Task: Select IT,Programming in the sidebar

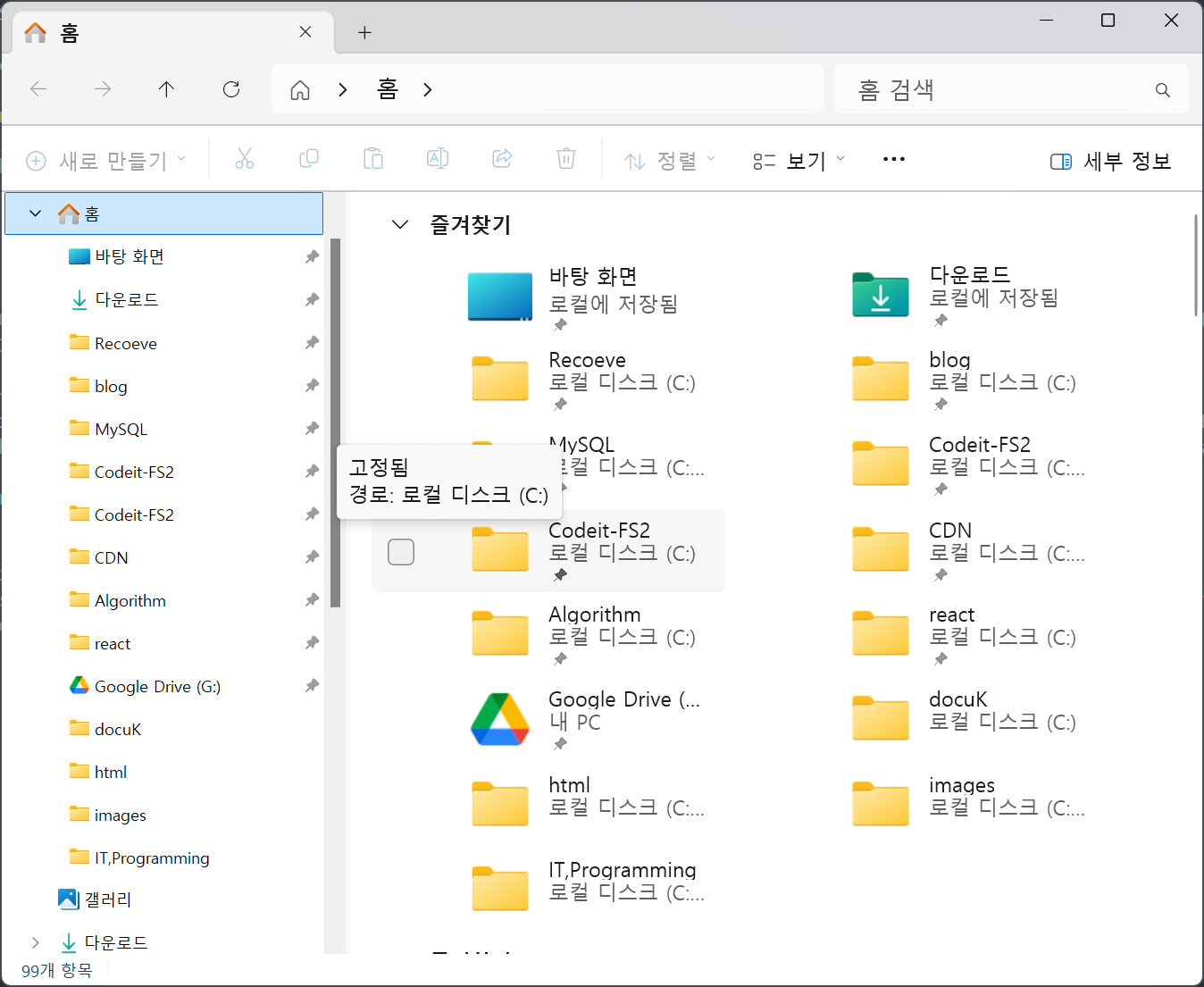Action: coord(152,857)
